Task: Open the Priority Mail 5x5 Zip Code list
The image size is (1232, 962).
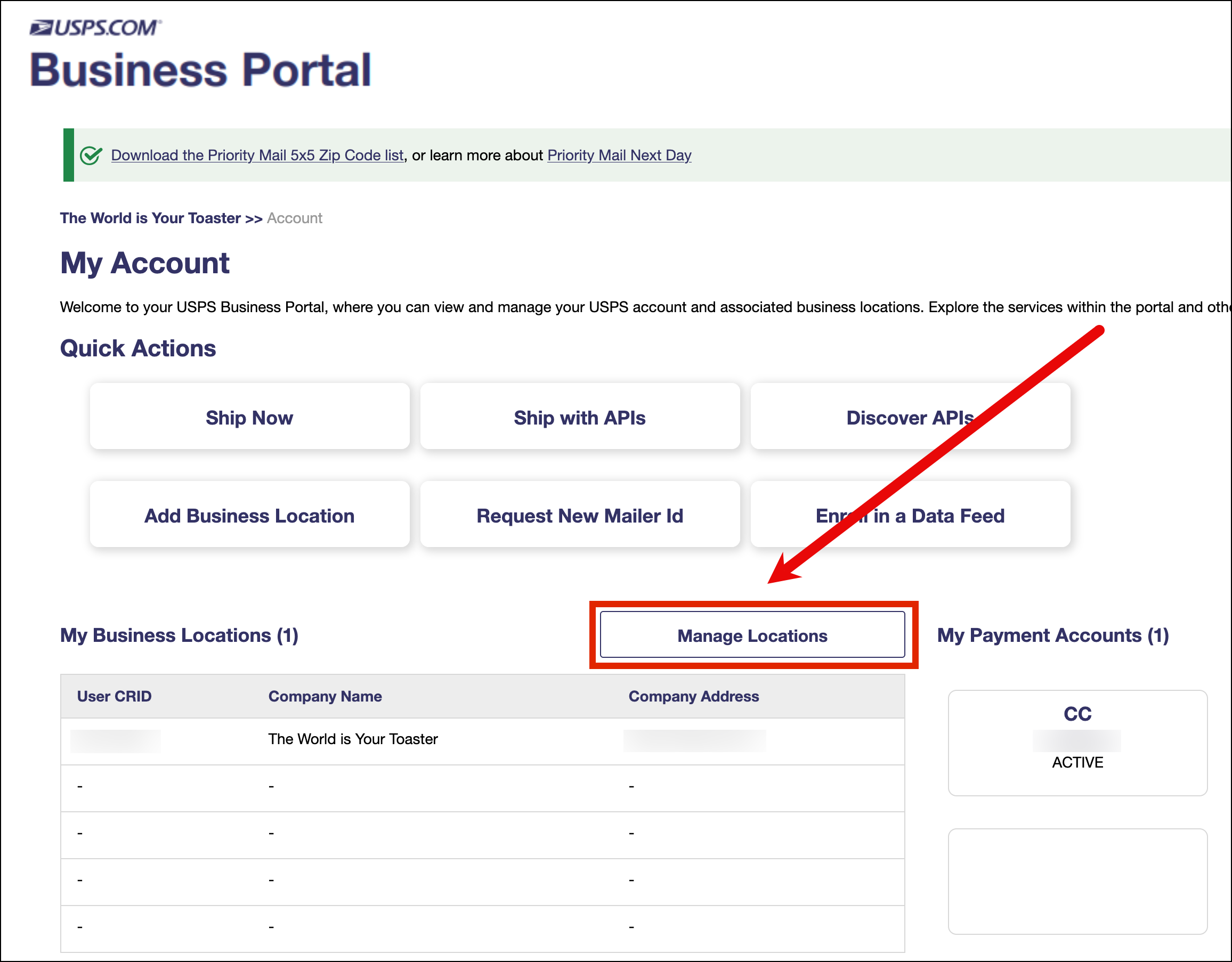Action: coord(257,155)
